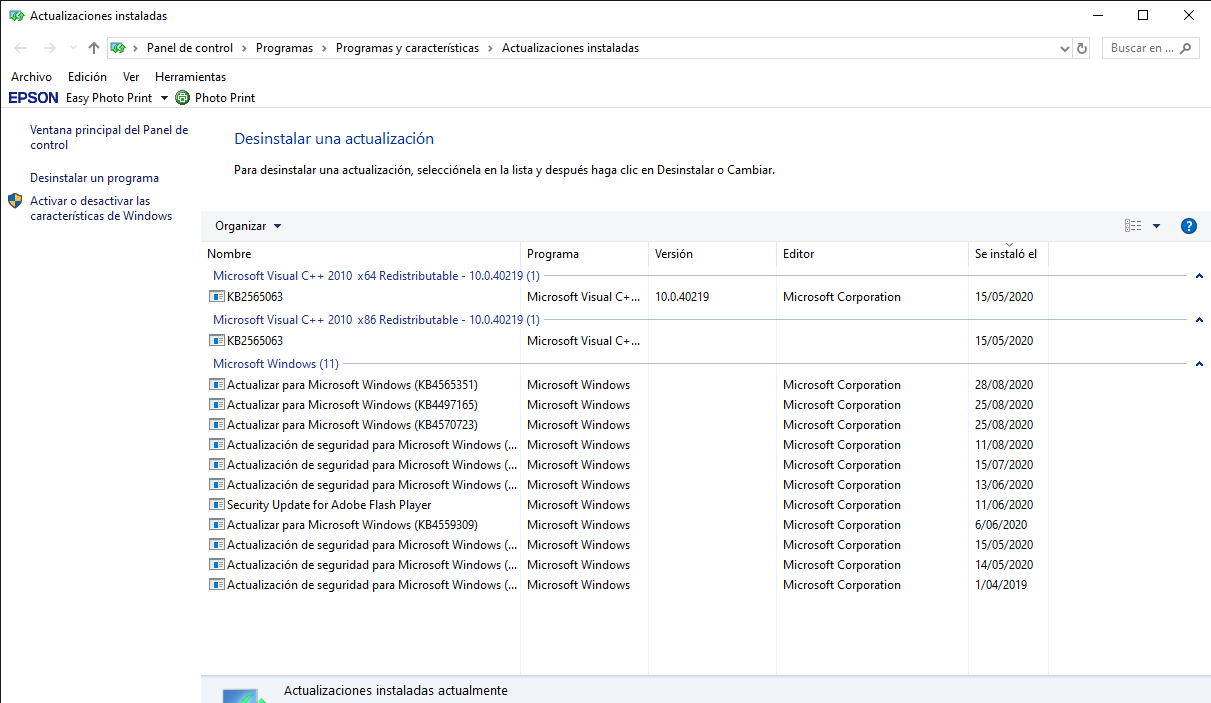The height and width of the screenshot is (703, 1211).
Task: Open the Ver menu
Action: 131,77
